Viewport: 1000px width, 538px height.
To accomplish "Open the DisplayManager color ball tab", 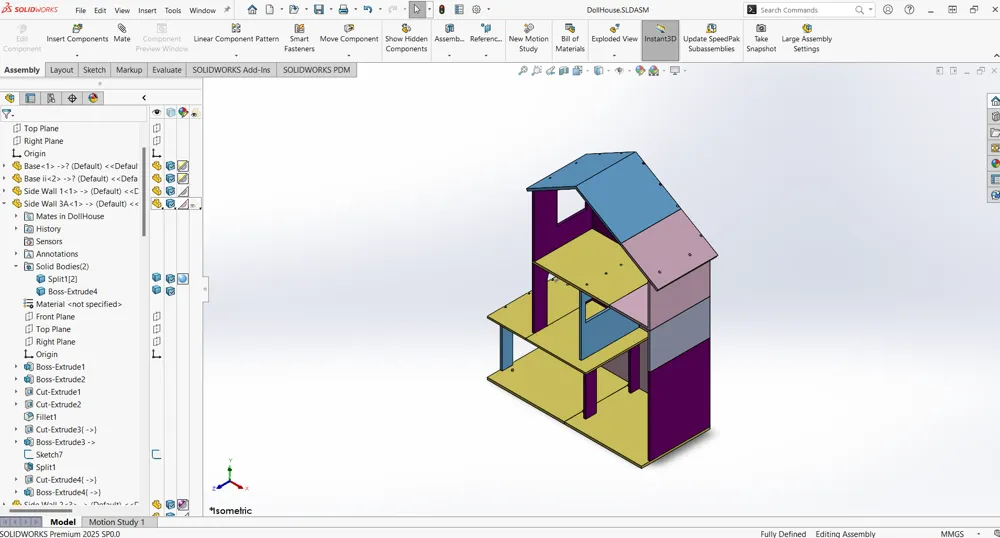I will 93,98.
